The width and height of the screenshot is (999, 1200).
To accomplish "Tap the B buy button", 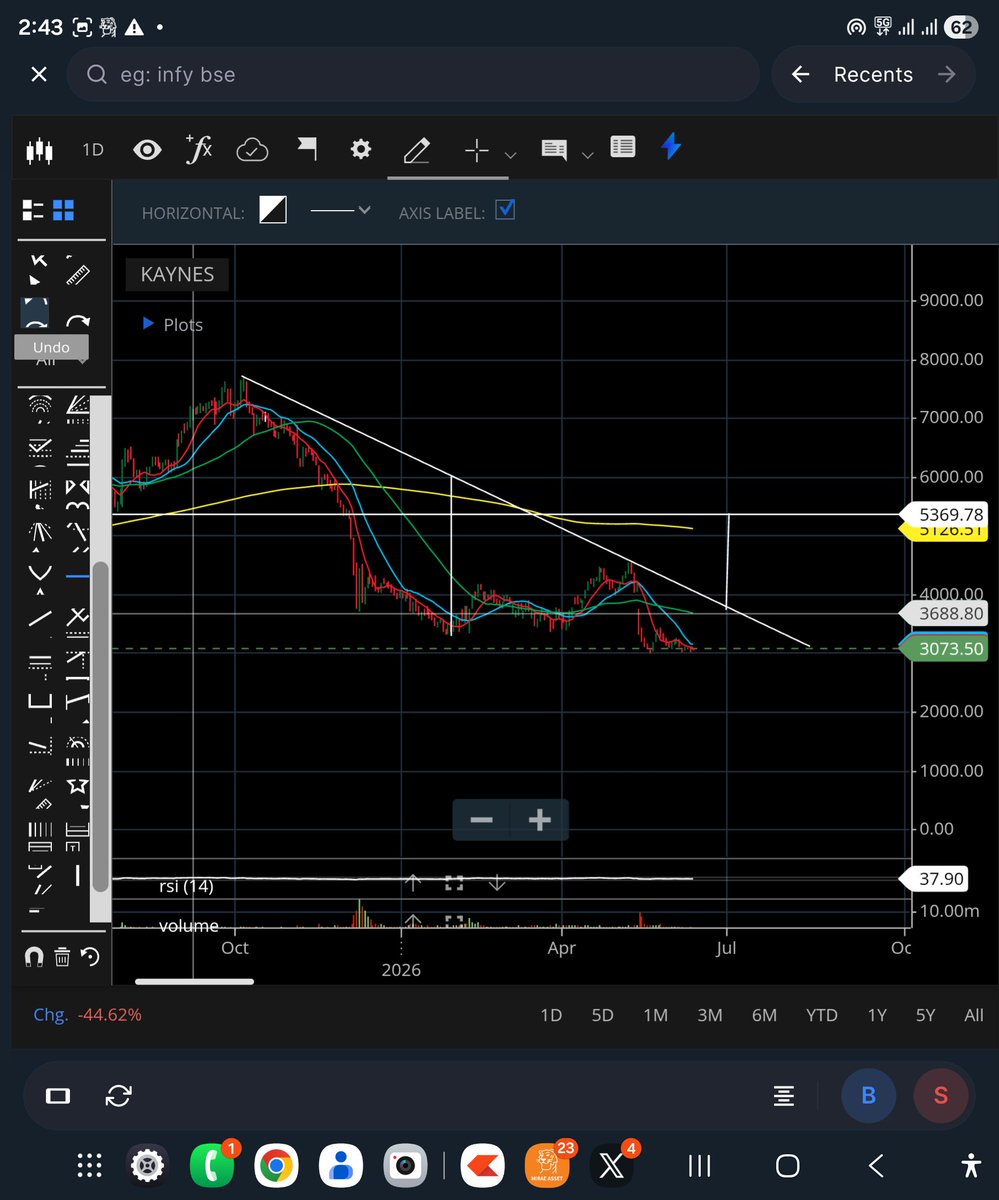I will tap(868, 1095).
